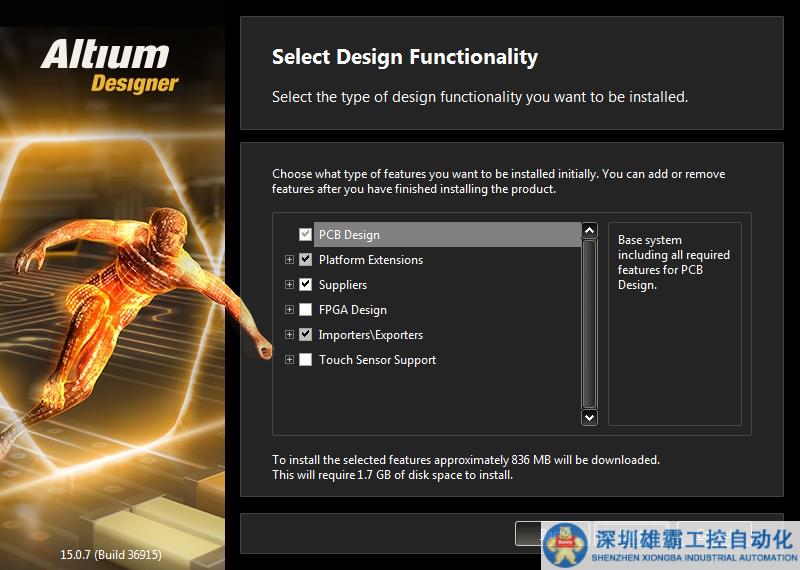Select the Platform Extensions label

click(370, 260)
